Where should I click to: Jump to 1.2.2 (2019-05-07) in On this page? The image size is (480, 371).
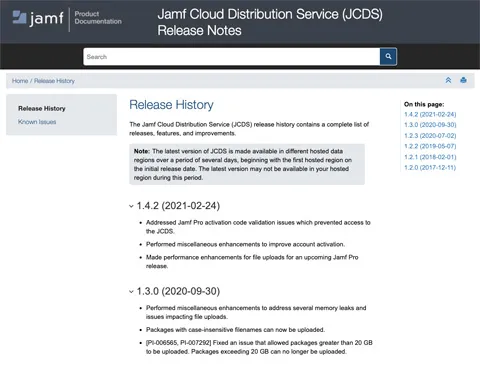430,146
